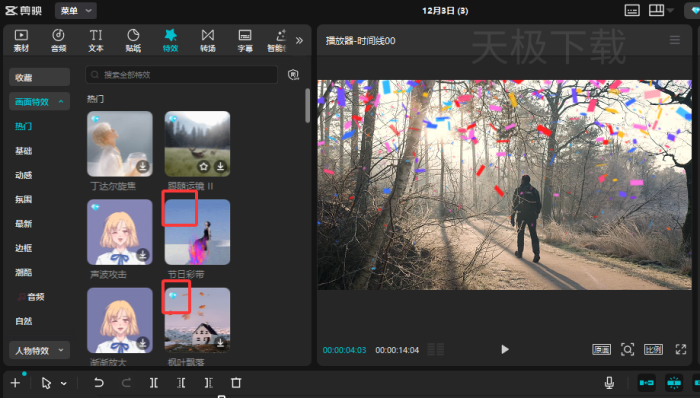The height and width of the screenshot is (398, 700).
Task: Delete the selected clip with trash icon
Action: (236, 383)
